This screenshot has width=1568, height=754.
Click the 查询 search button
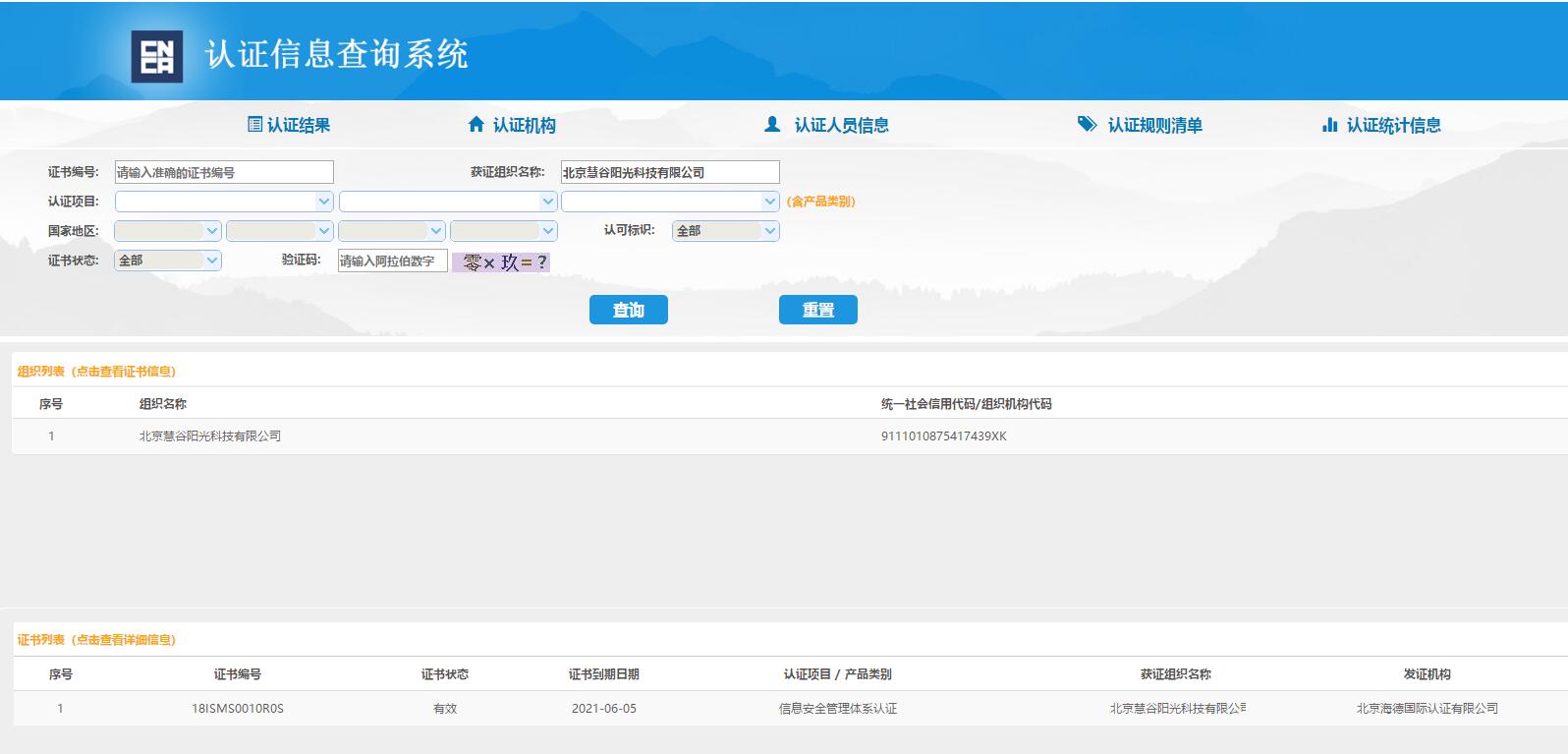click(x=629, y=310)
